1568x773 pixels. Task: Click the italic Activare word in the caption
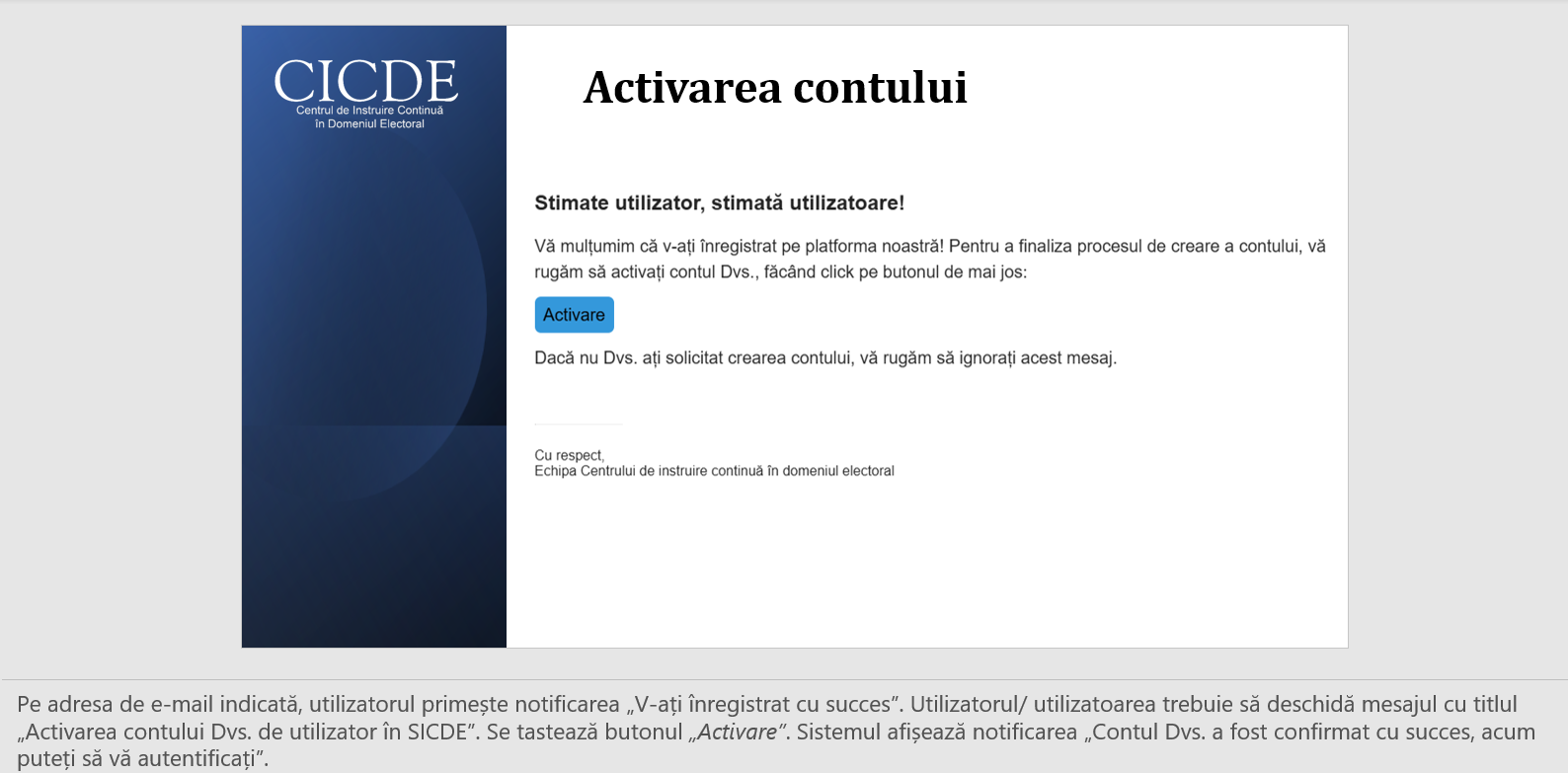pyautogui.click(x=738, y=733)
